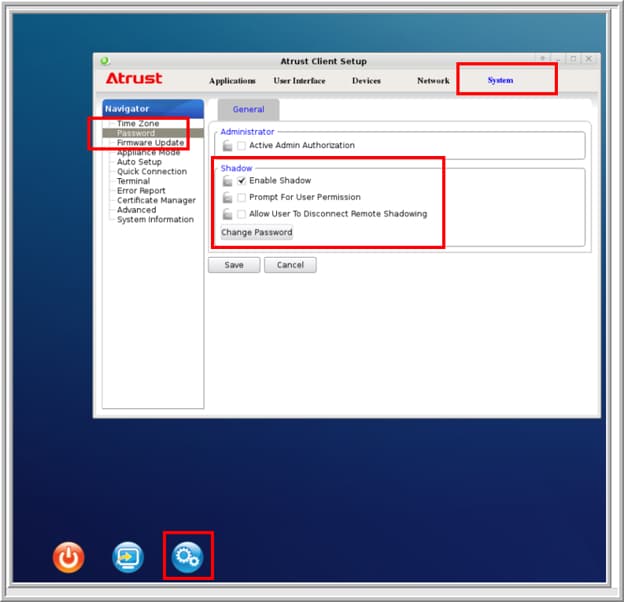Select Quick Connection in Navigator
624x602 pixels.
152,171
